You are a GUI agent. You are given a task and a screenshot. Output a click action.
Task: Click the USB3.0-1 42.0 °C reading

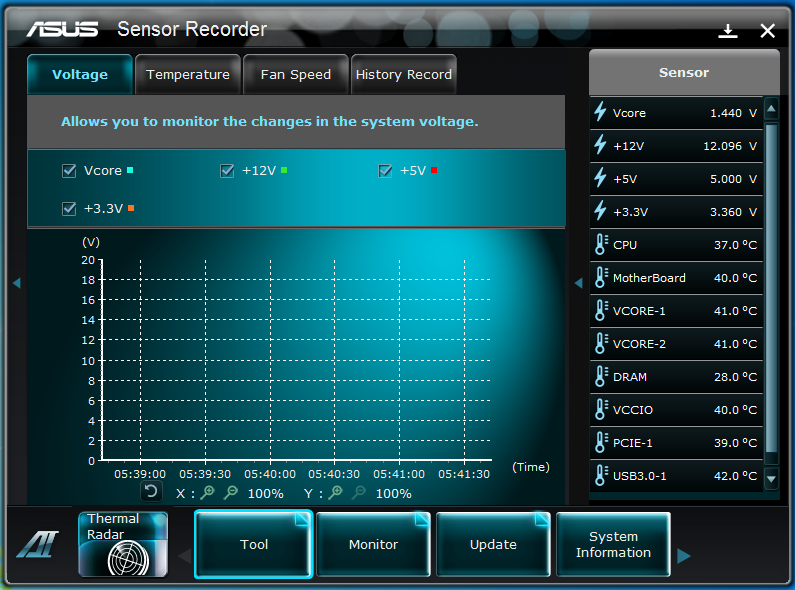tap(735, 476)
